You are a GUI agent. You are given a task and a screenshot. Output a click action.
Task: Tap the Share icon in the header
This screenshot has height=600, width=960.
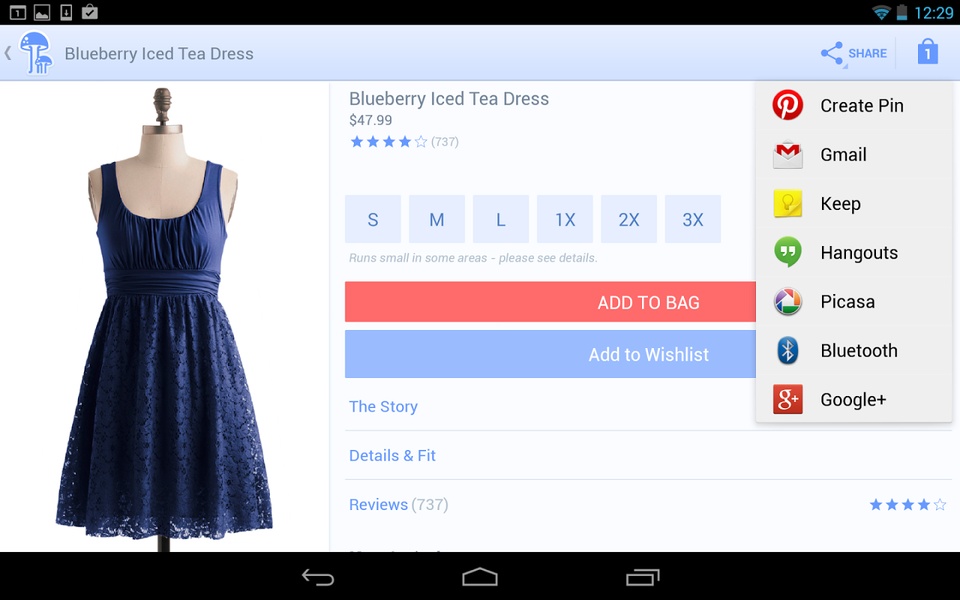(832, 53)
